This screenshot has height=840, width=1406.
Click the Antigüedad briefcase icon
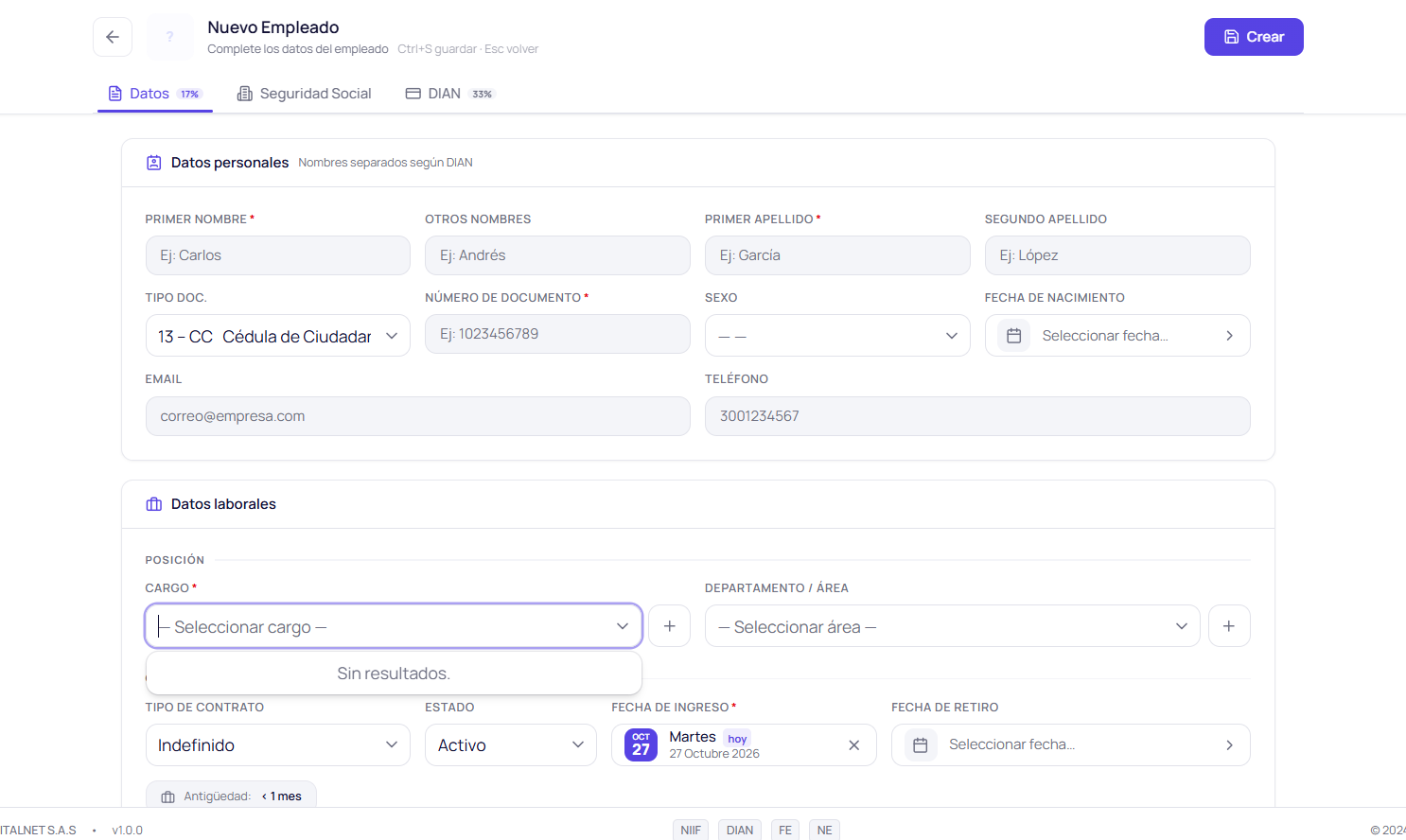point(168,796)
